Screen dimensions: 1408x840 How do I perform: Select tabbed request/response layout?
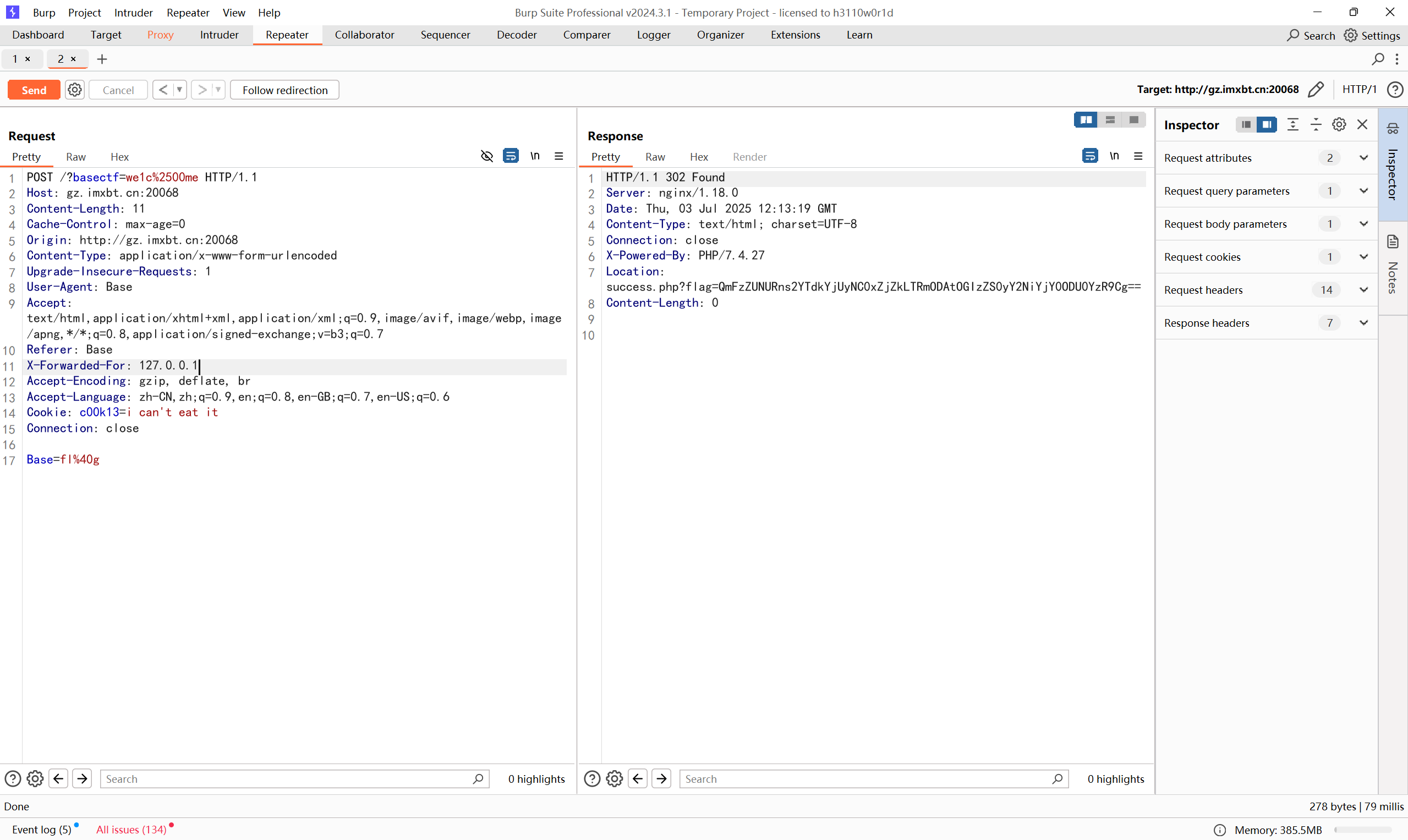click(1133, 119)
